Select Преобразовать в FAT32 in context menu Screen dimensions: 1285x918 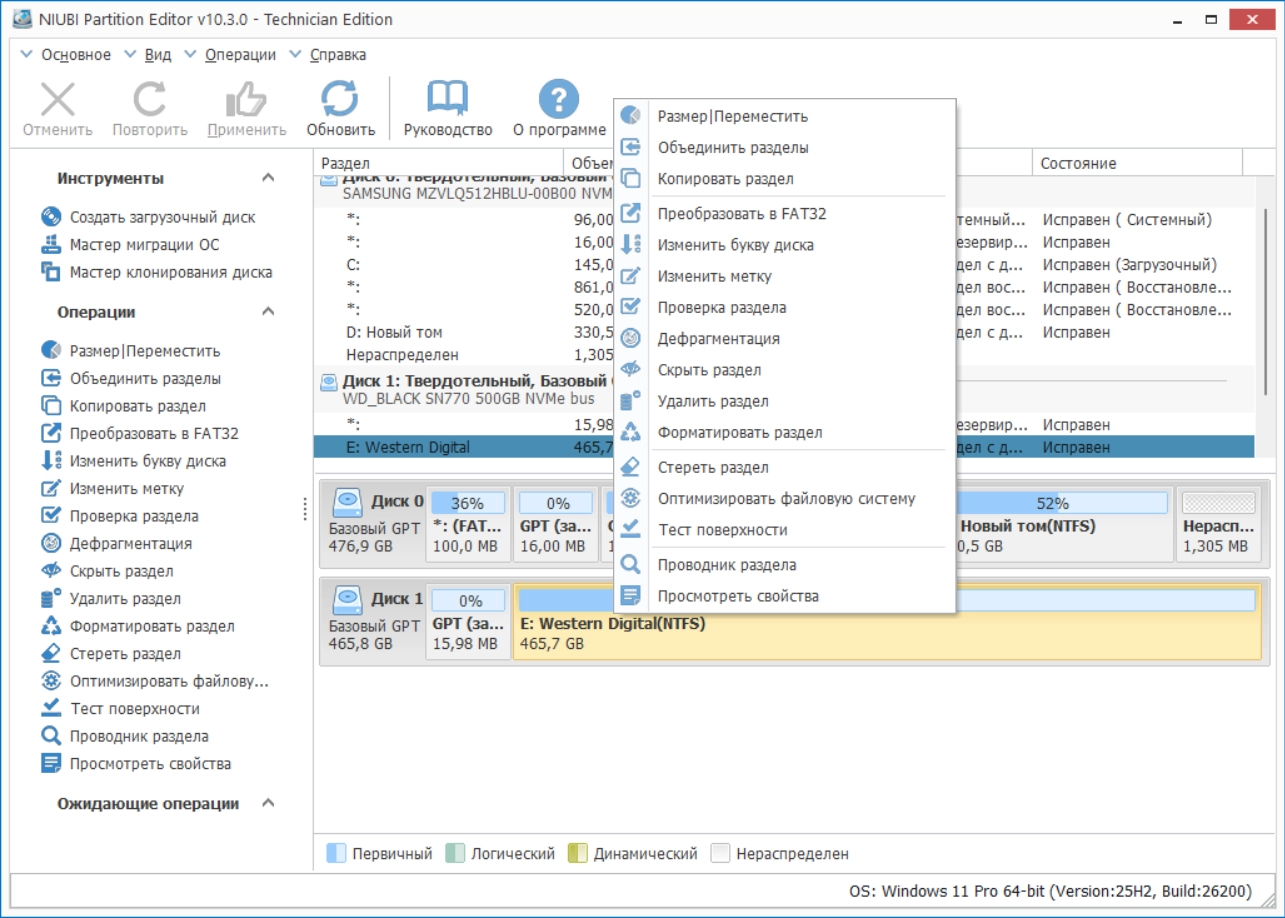click(x=785, y=213)
